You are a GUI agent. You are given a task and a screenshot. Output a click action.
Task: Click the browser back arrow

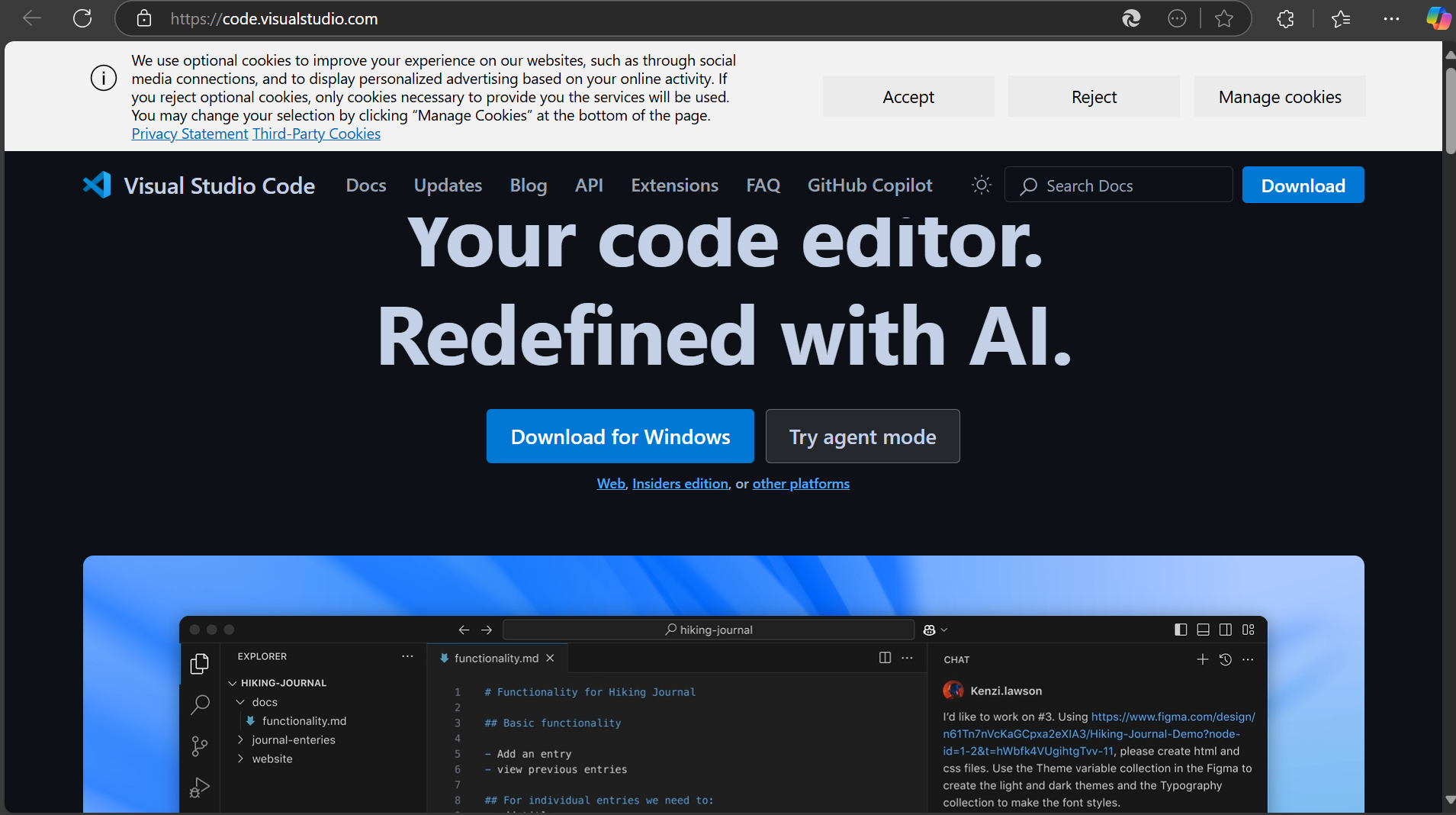pos(32,18)
